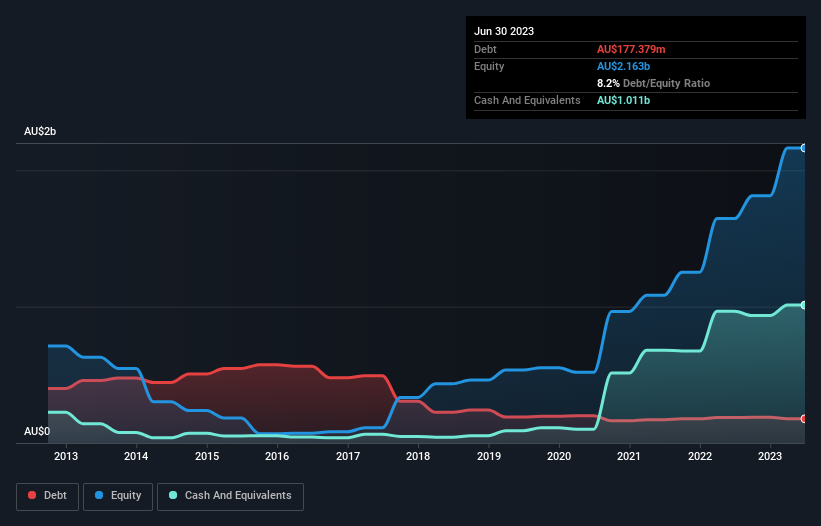Toggle the Cash And Equivalents legend button

pyautogui.click(x=230, y=496)
